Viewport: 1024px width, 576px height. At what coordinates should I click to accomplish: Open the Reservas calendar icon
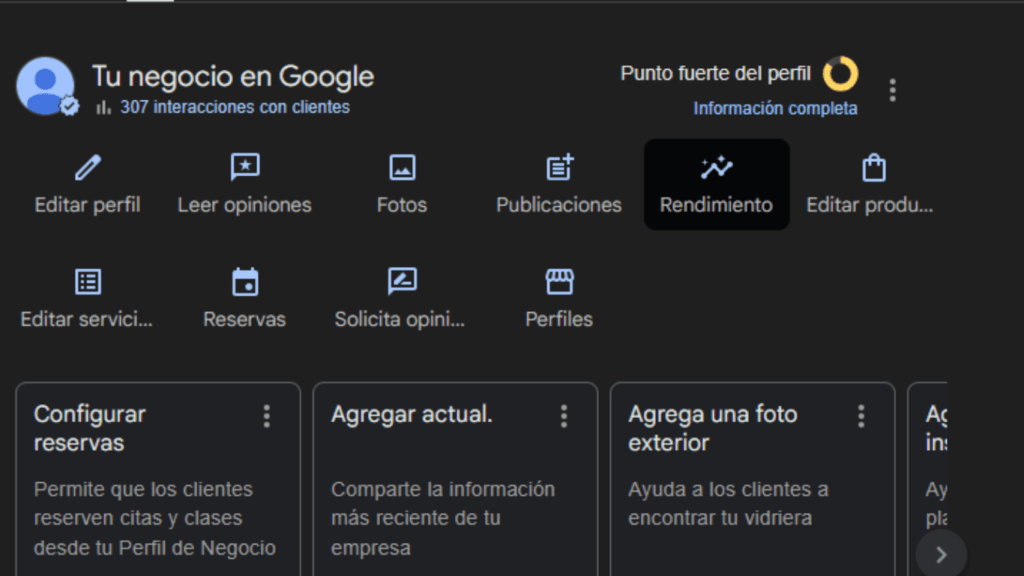click(x=245, y=281)
